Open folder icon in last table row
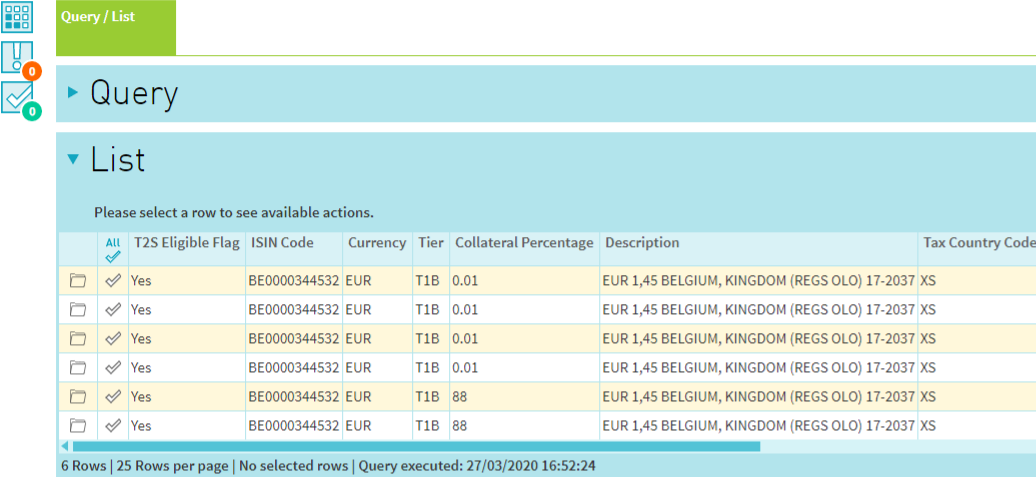1036x477 pixels. 78,426
